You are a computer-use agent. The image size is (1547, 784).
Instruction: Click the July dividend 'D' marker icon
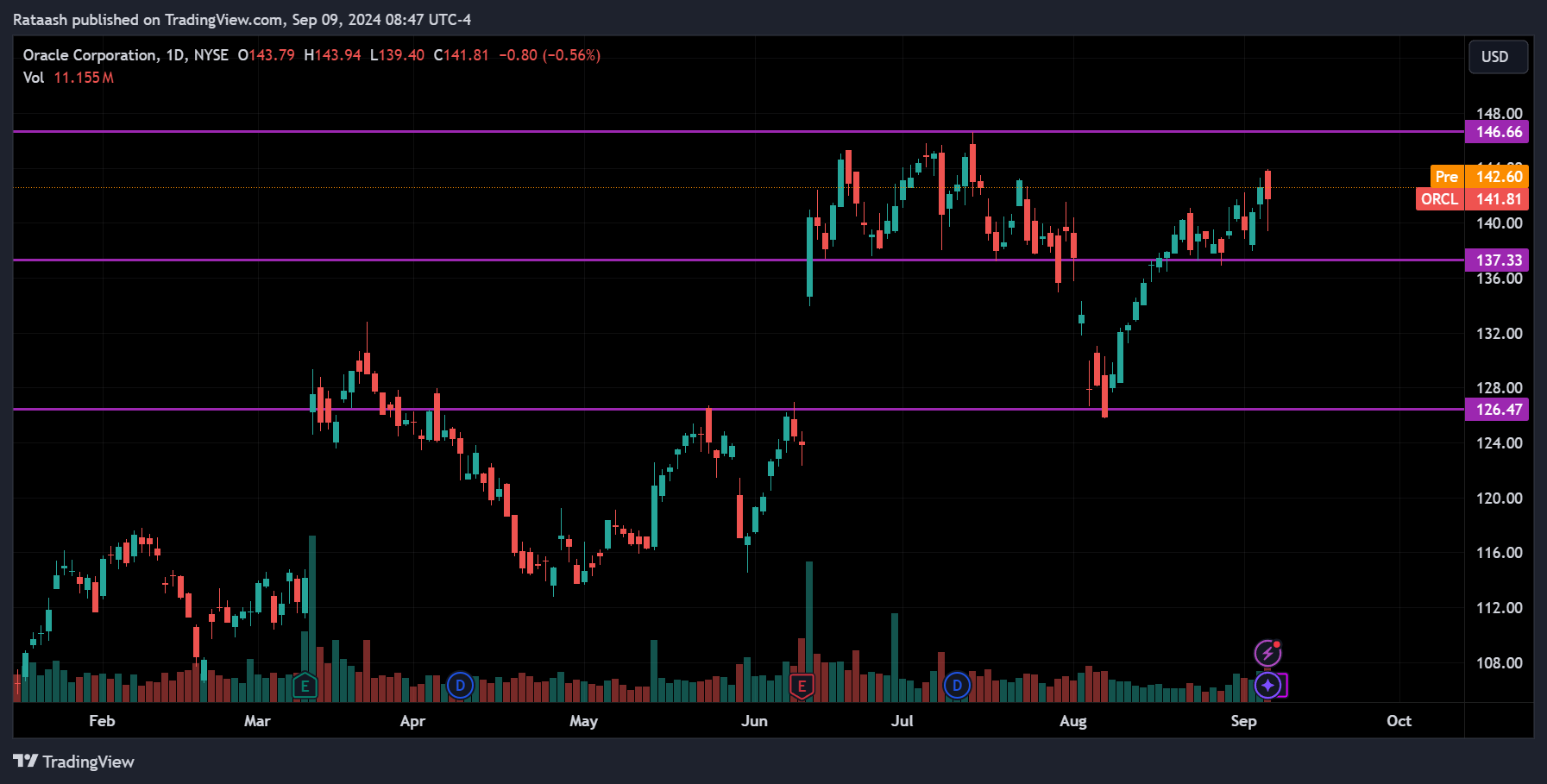click(957, 686)
